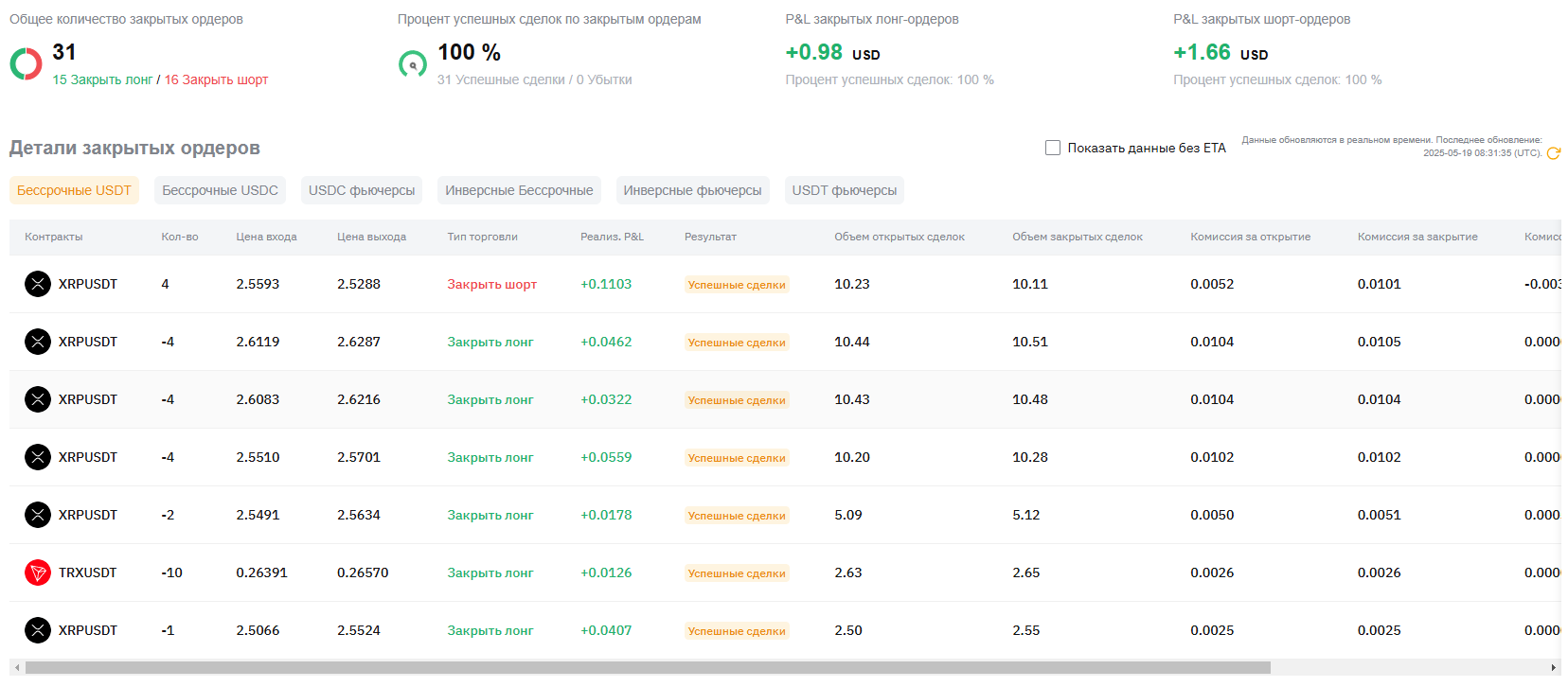Viewport: 1568px width, 687px height.
Task: Click the +0.98 USD long P&L value
Action: tap(832, 52)
